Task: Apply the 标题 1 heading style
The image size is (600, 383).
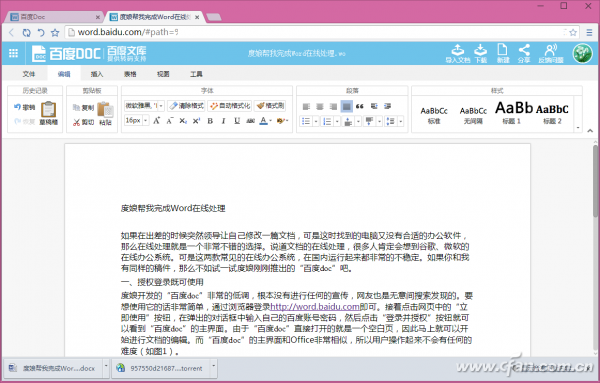Action: coord(514,113)
